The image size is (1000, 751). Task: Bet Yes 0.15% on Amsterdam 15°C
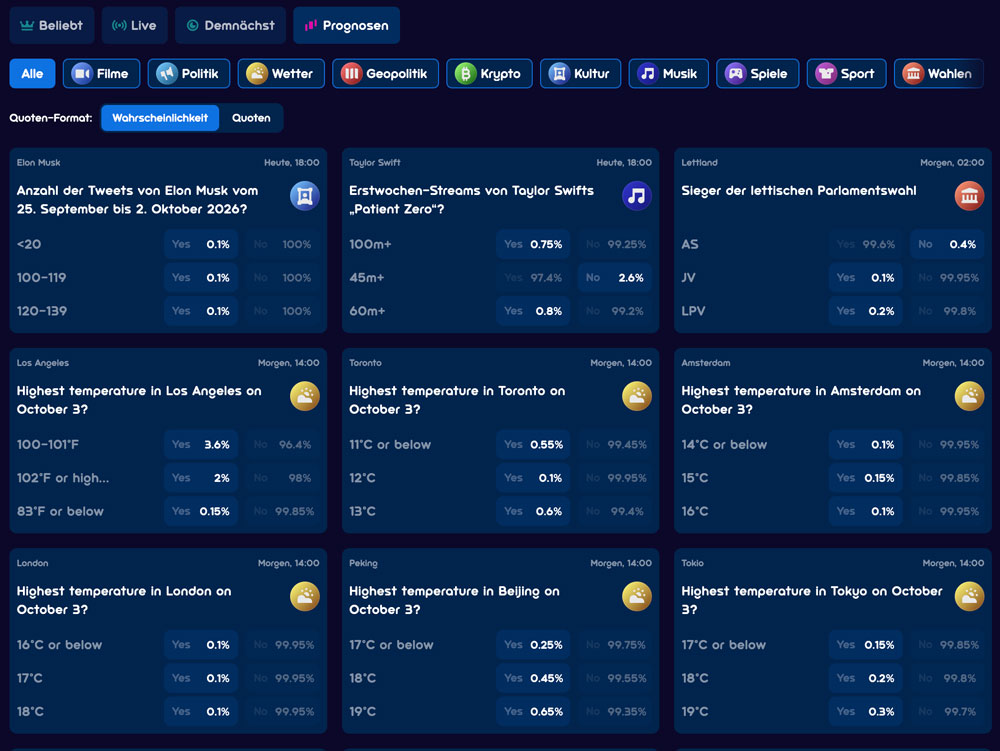point(865,478)
